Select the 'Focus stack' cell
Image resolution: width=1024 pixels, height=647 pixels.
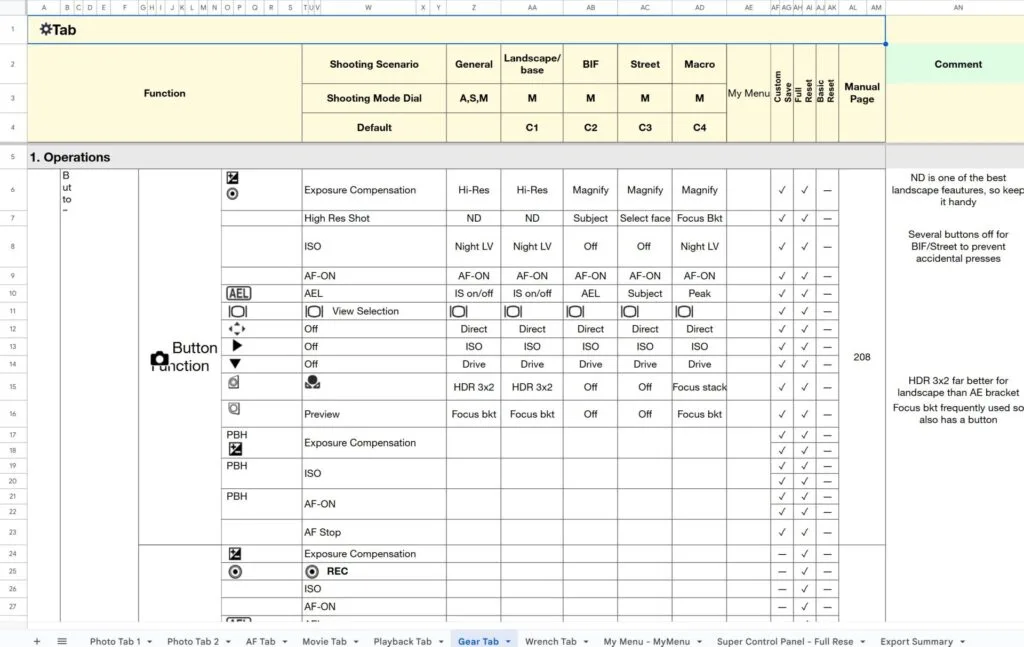coord(699,387)
